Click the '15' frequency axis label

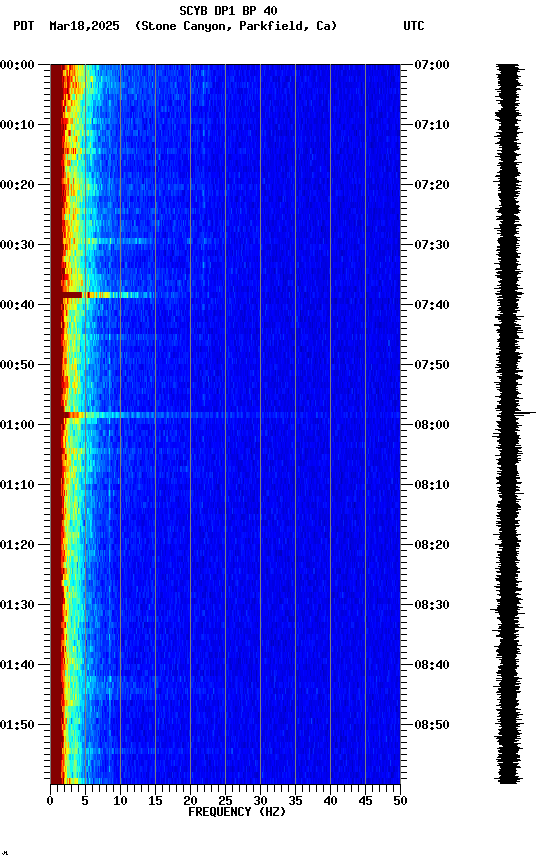(x=155, y=801)
